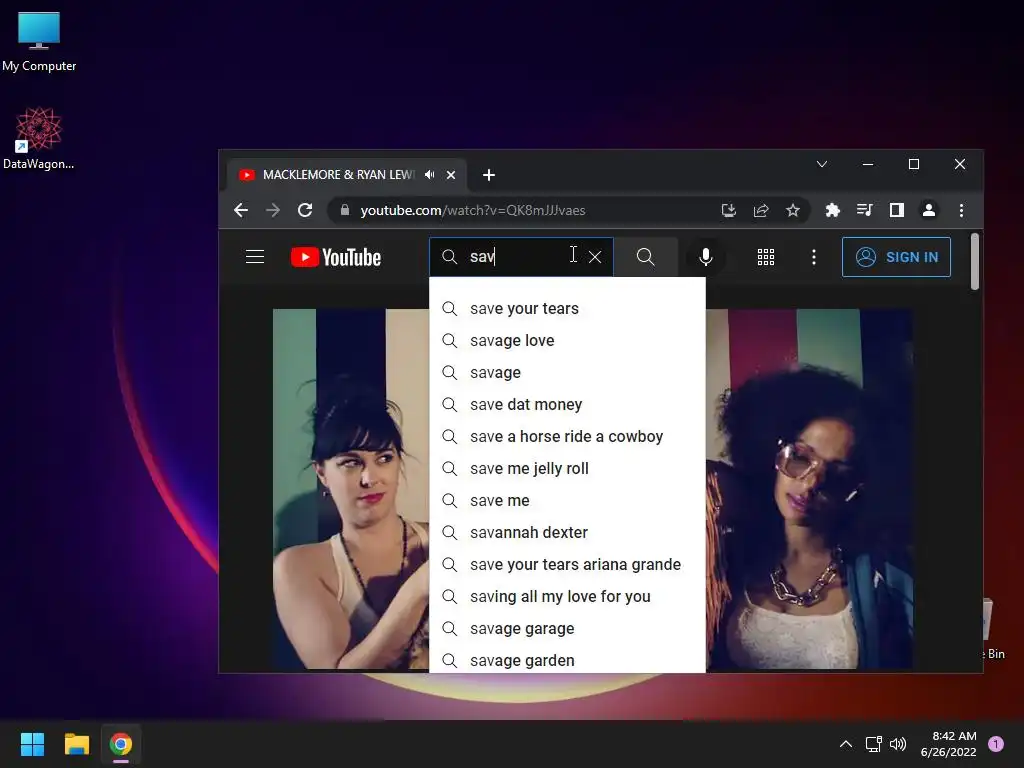Show hidden system tray icons
1024x768 pixels.
click(845, 744)
